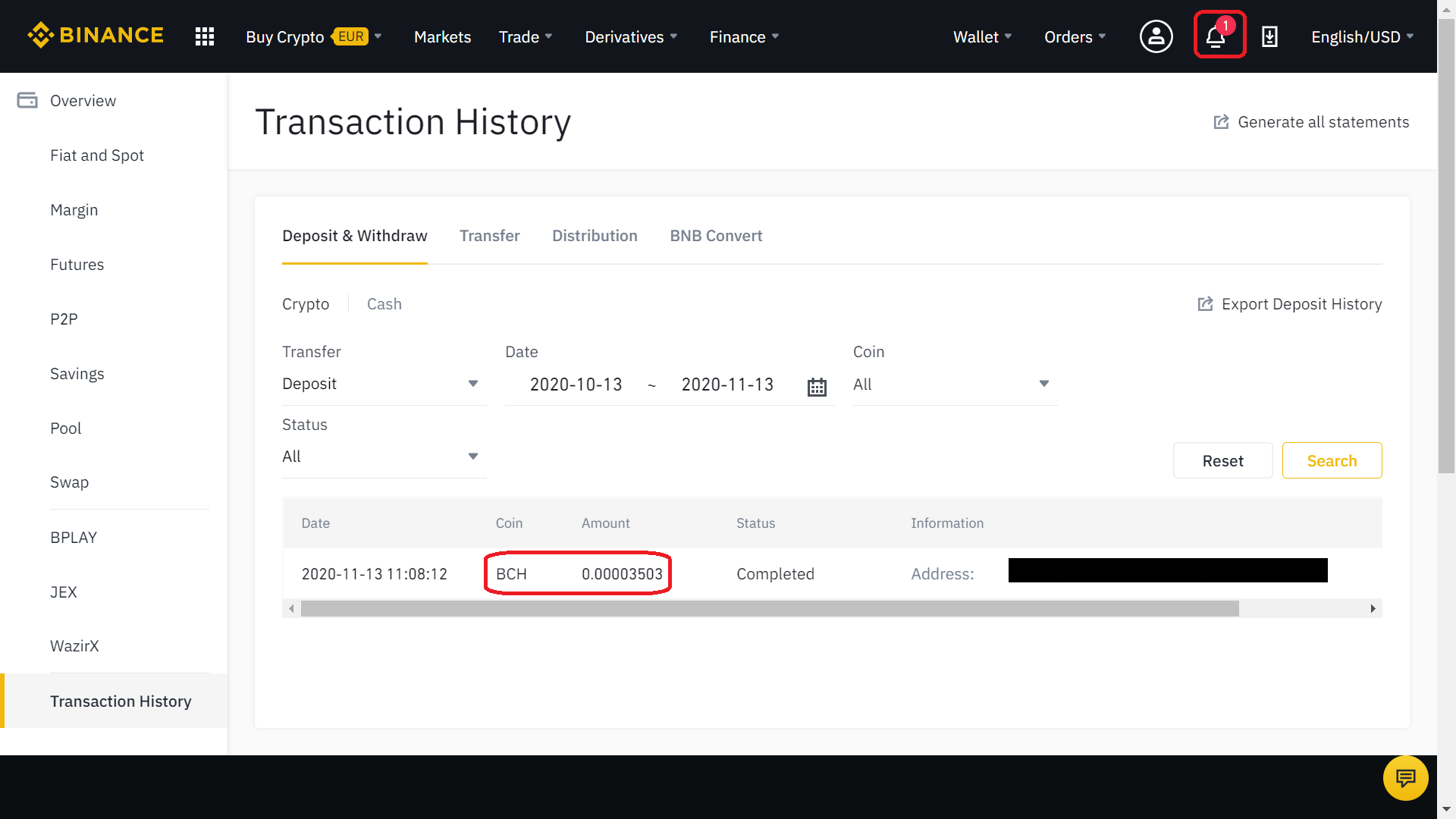Screen dimensions: 1456x819
Task: Open the P2P wallet
Action: pos(64,319)
